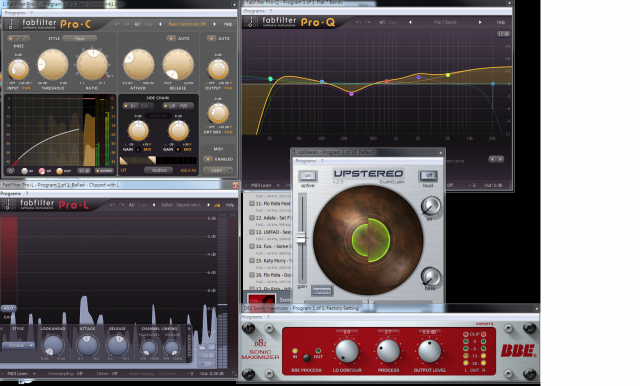Image resolution: width=640 pixels, height=386 pixels.
Task: Click the Pro-C 'out' level display button
Action: pyautogui.click(x=60, y=171)
